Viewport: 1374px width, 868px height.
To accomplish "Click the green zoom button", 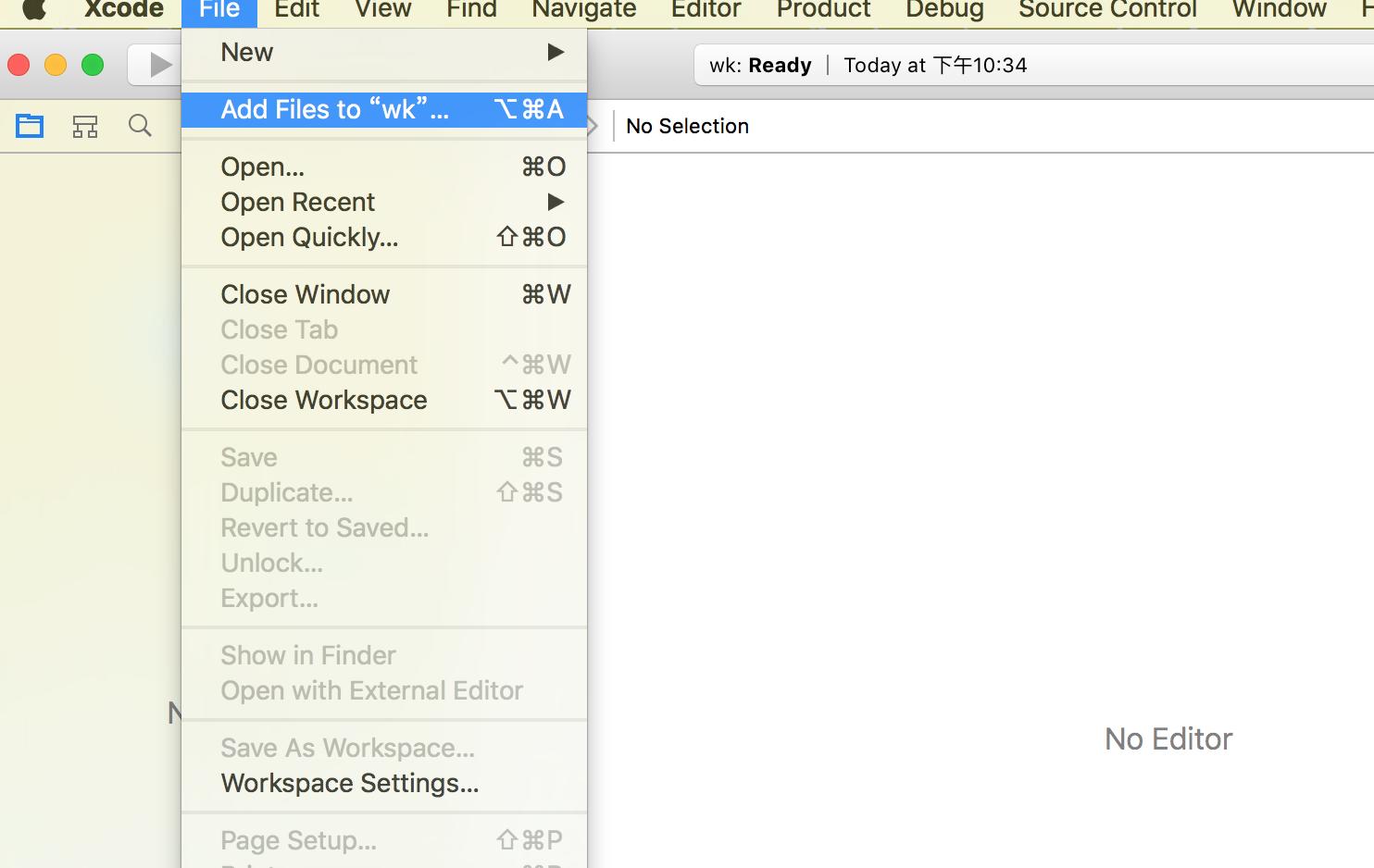I will click(93, 65).
